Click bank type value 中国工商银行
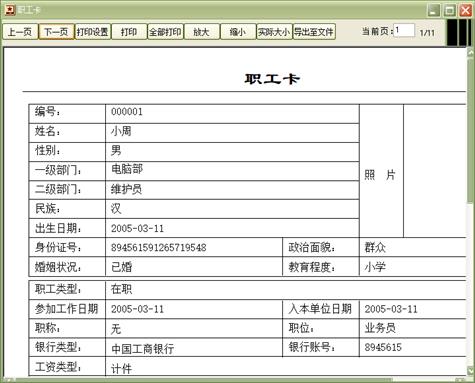The image size is (475, 383). pyautogui.click(x=143, y=349)
